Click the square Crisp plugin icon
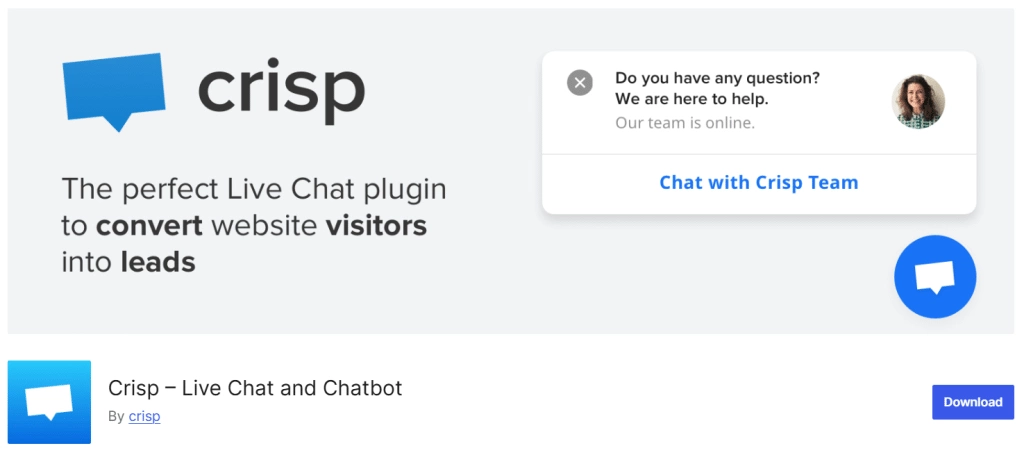The height and width of the screenshot is (455, 1024). click(49, 402)
